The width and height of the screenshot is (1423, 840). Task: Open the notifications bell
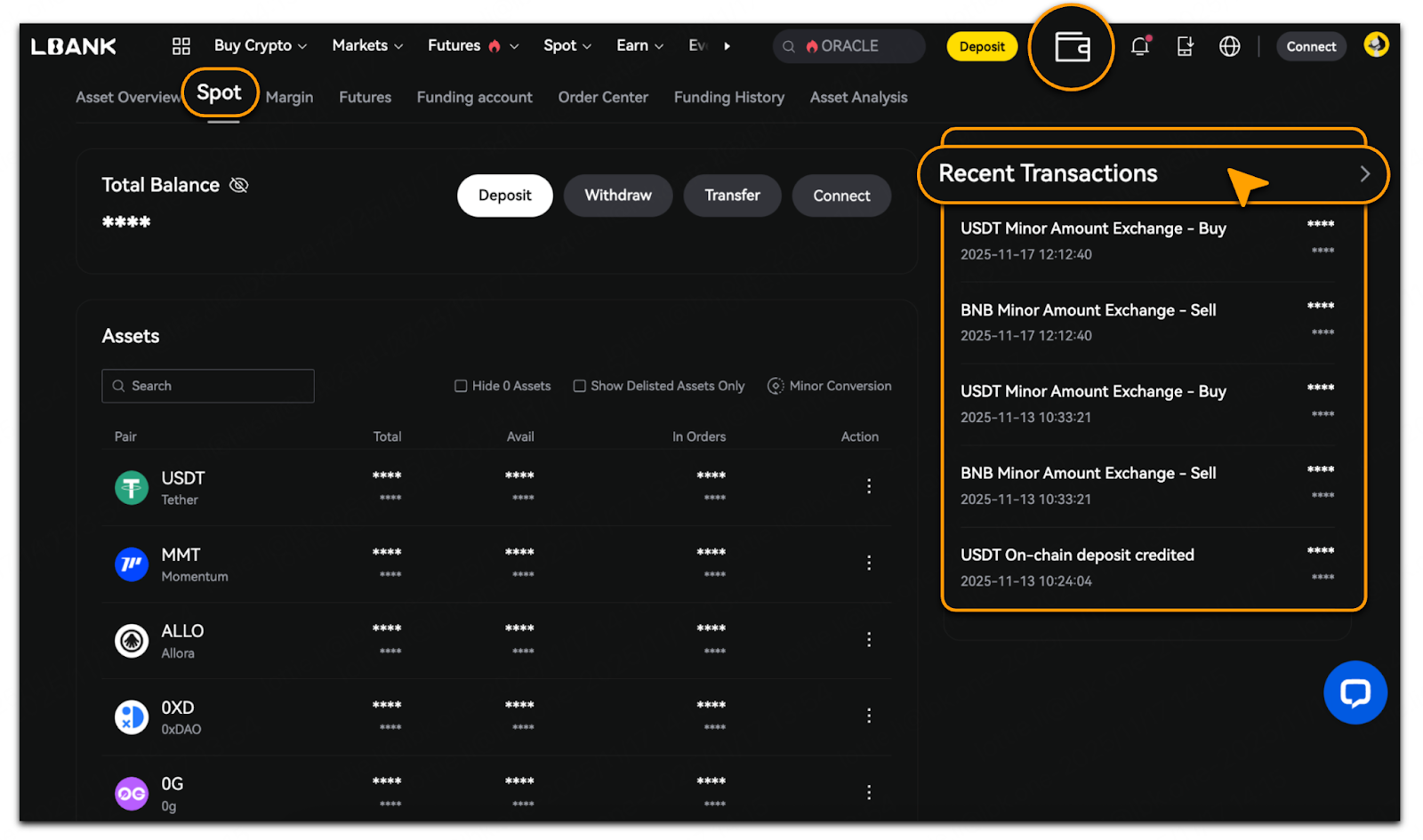point(1140,46)
